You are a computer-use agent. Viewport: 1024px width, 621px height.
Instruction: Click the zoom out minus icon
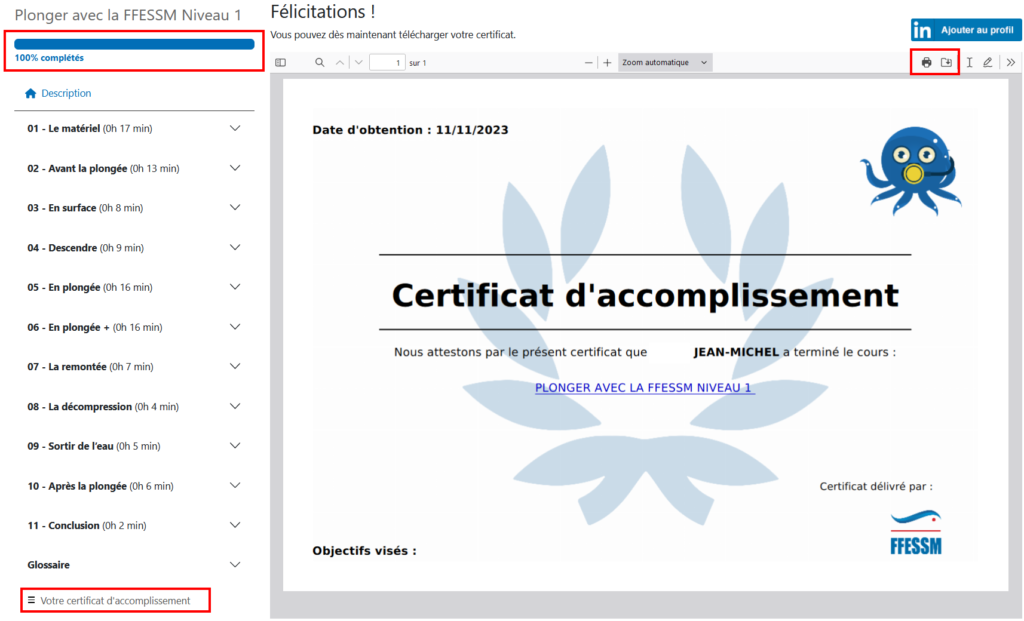point(589,63)
